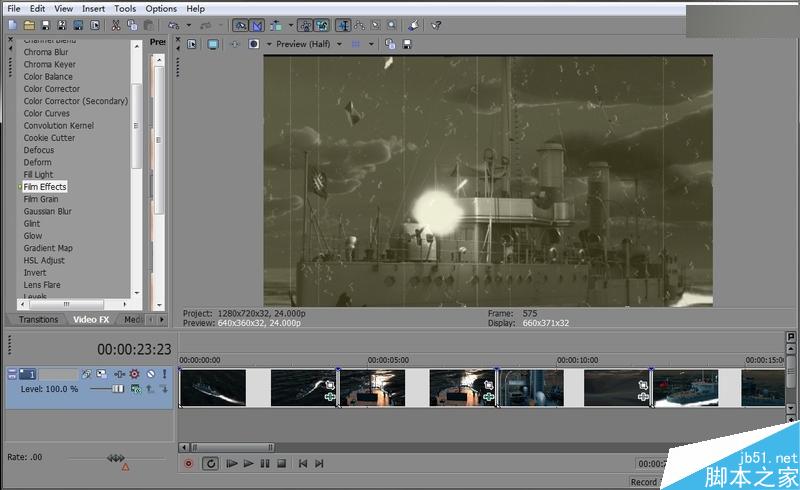Toggle preview on external monitor
Screen dimensions: 800x490
[213, 44]
